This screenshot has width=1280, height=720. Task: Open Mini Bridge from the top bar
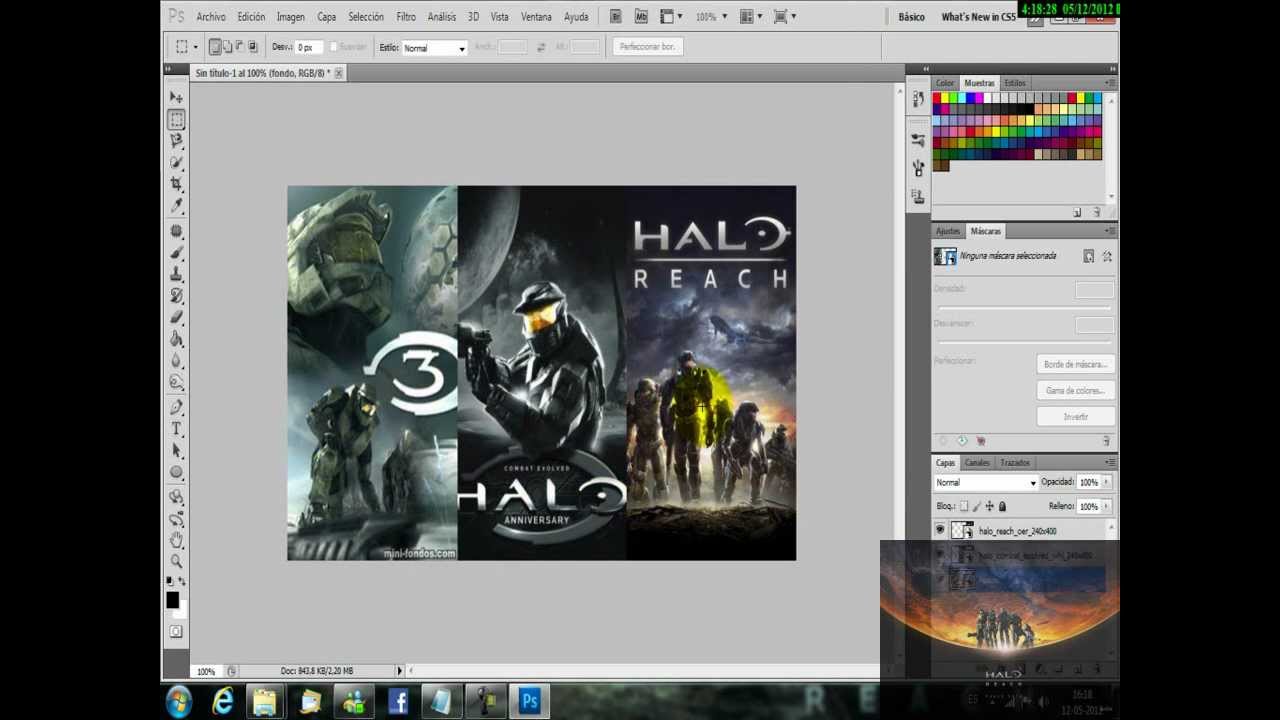[x=641, y=17]
